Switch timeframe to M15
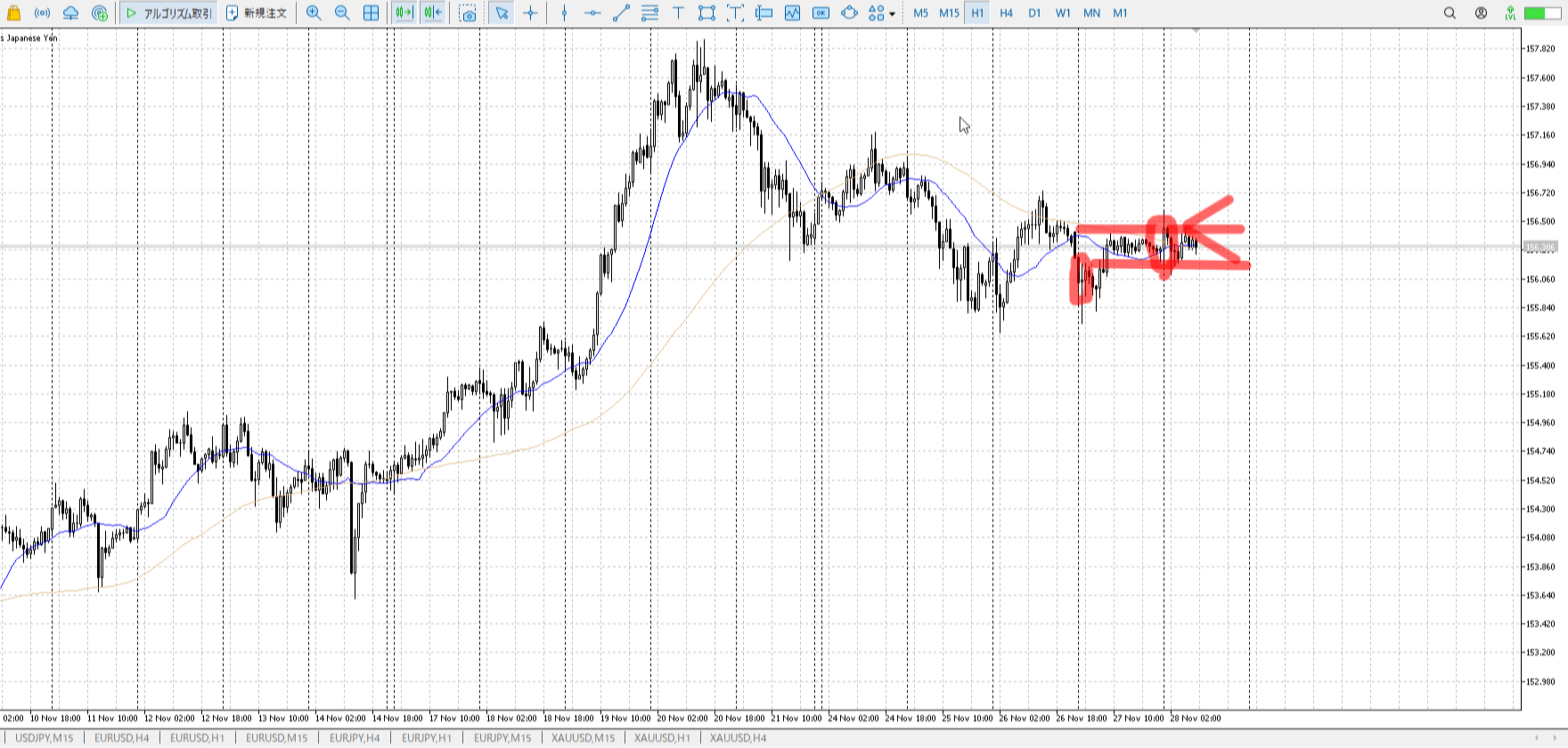 949,12
